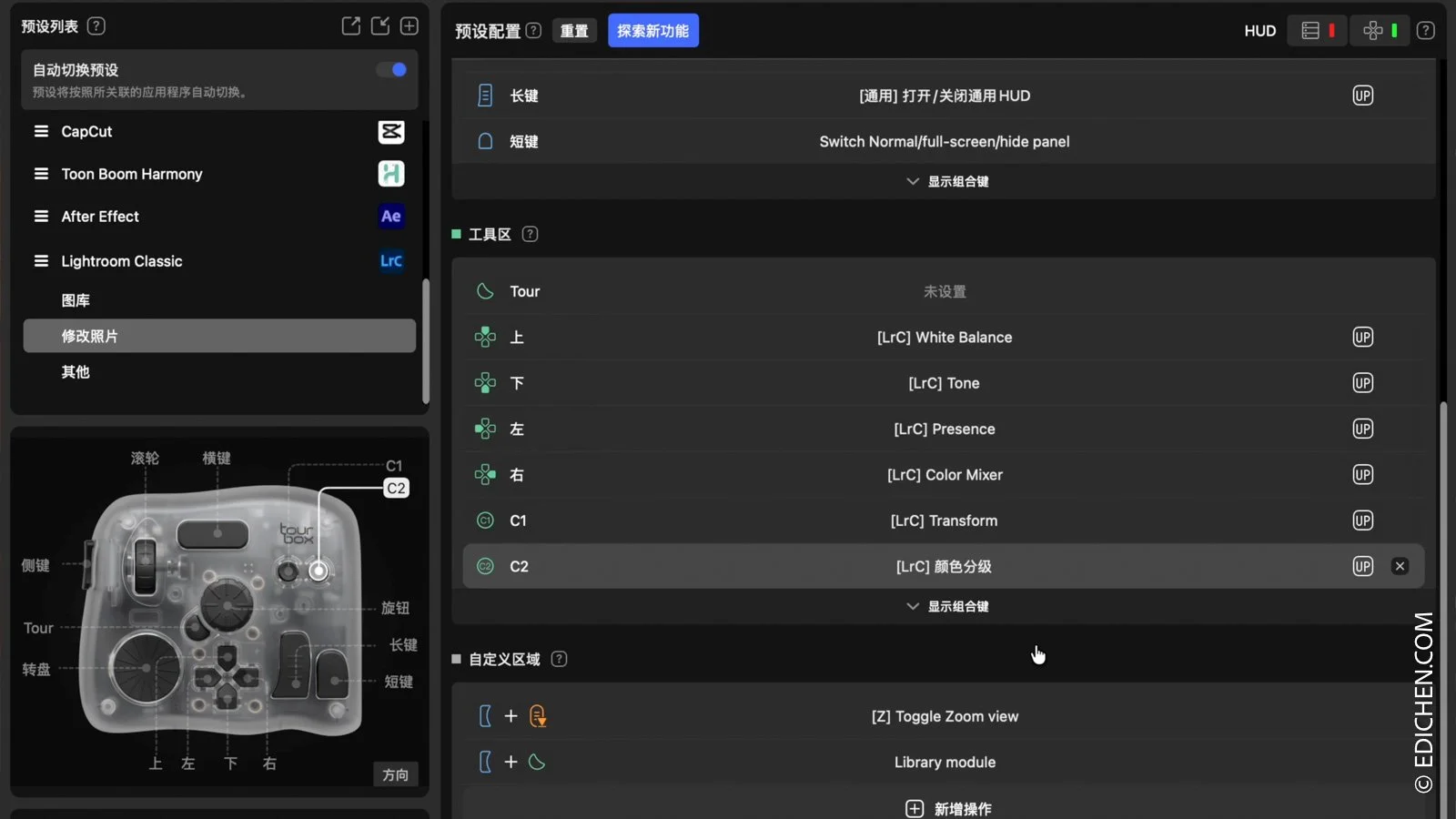Click the Lightroom Classic Lrc icon
Viewport: 1456px width, 819px height.
tap(391, 261)
